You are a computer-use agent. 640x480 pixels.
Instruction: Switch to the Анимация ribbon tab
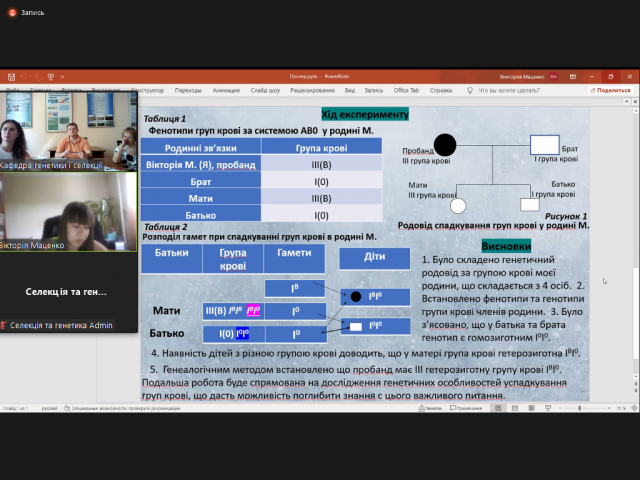pyautogui.click(x=226, y=89)
